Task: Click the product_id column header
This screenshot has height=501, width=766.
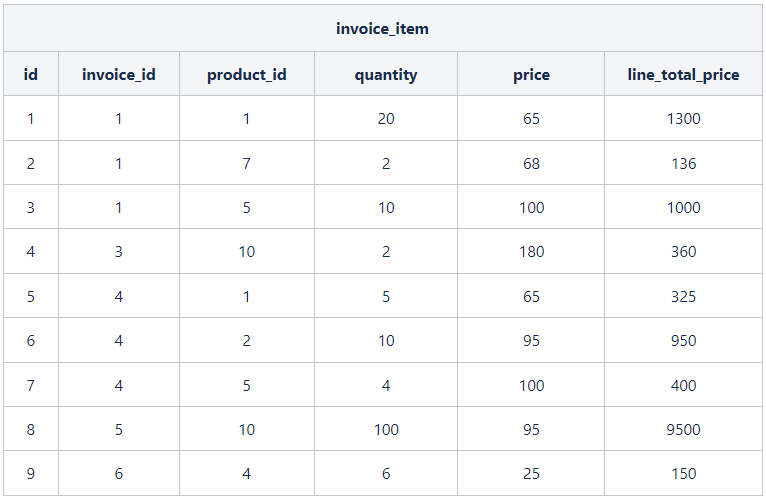Action: pyautogui.click(x=247, y=75)
